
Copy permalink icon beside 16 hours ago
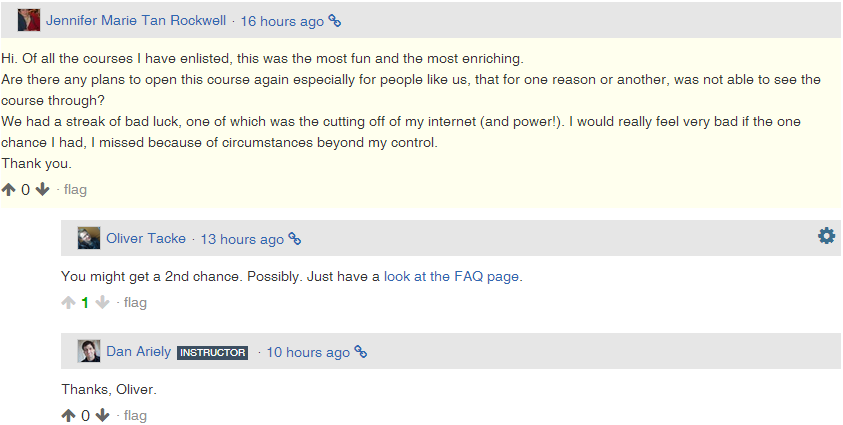pos(334,21)
